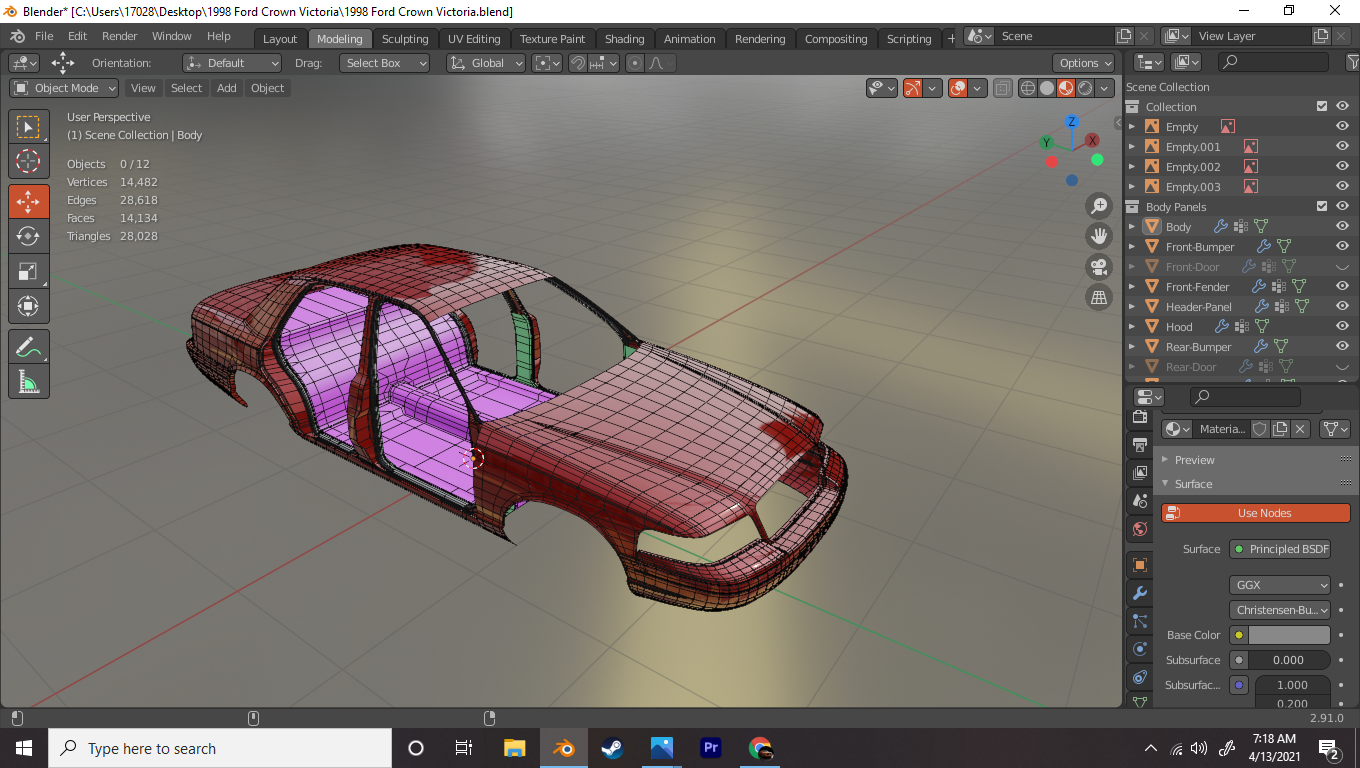
Task: Open the Object Mode dropdown
Action: [64, 88]
